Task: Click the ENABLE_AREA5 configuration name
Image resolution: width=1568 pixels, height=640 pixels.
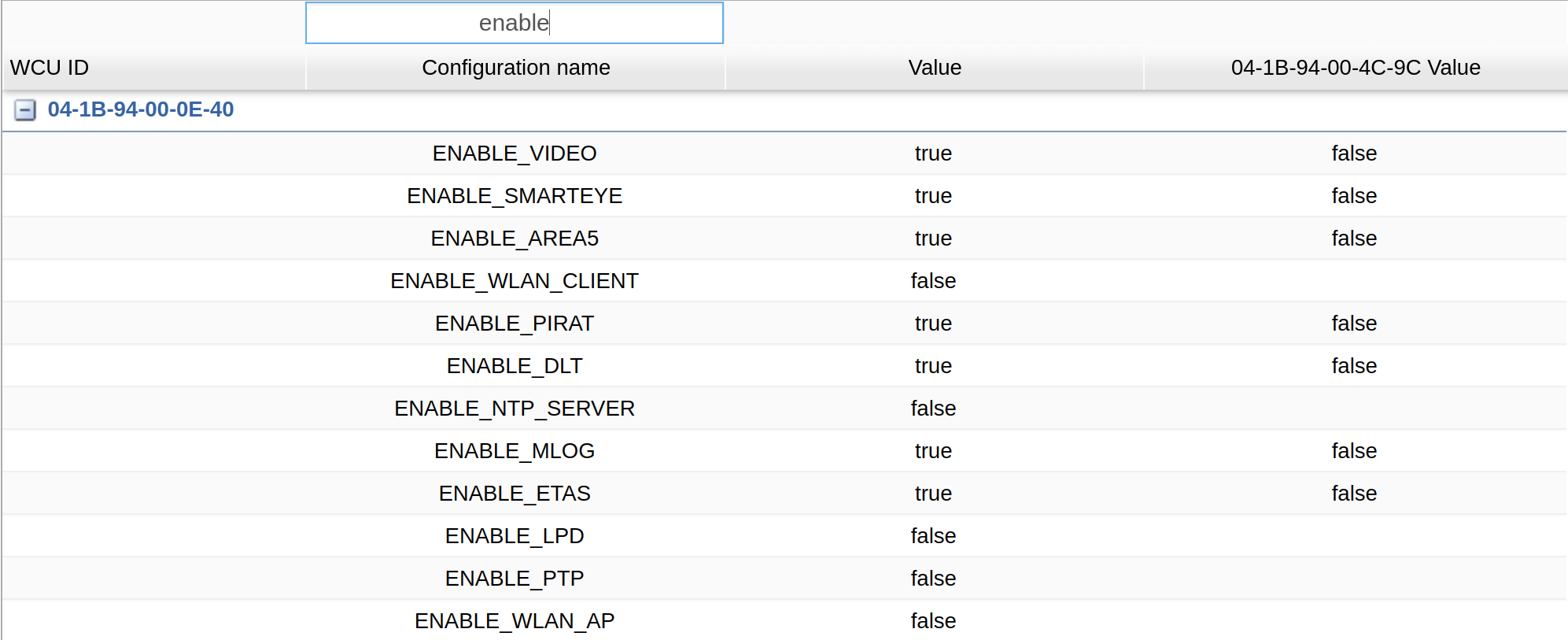Action: (515, 239)
